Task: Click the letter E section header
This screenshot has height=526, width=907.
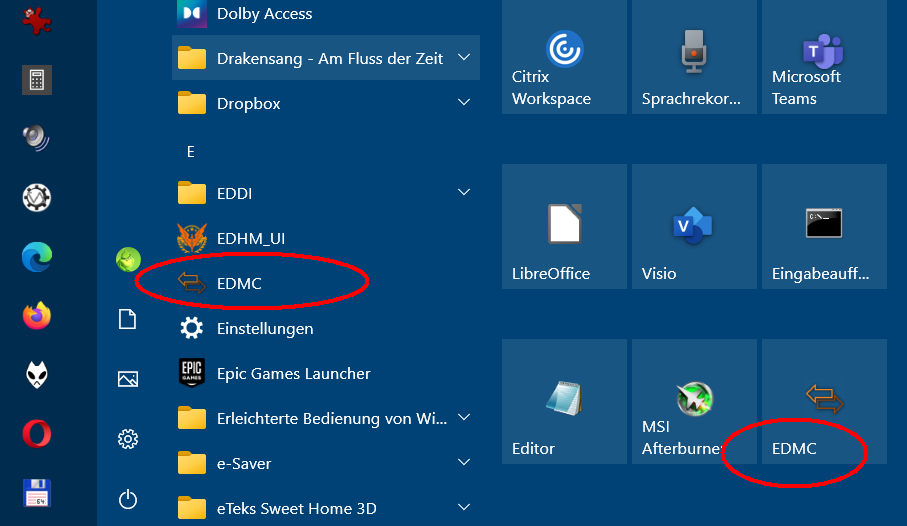Action: (x=191, y=152)
